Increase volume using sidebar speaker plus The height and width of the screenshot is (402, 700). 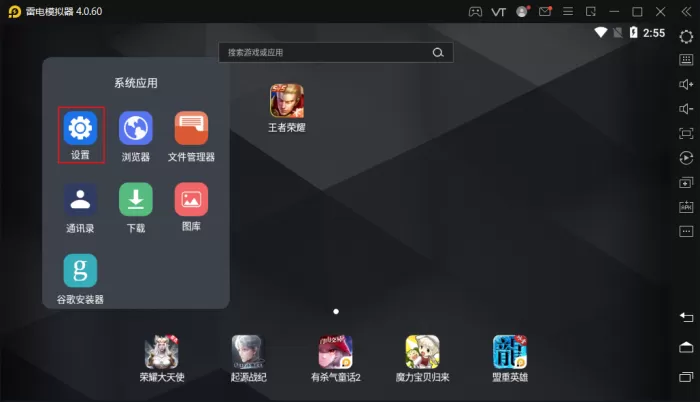686,84
